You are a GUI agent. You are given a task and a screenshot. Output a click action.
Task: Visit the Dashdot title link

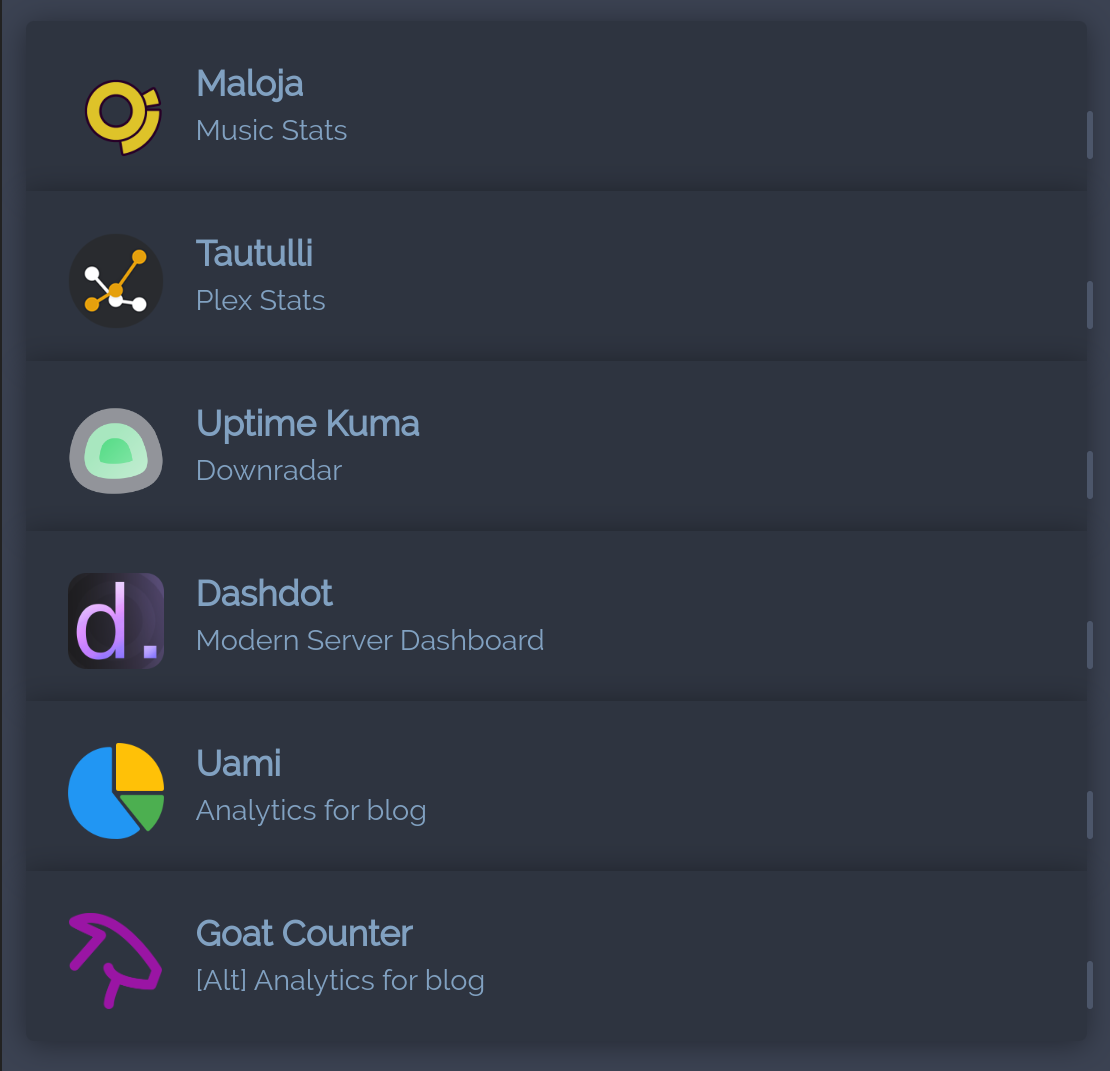point(264,593)
